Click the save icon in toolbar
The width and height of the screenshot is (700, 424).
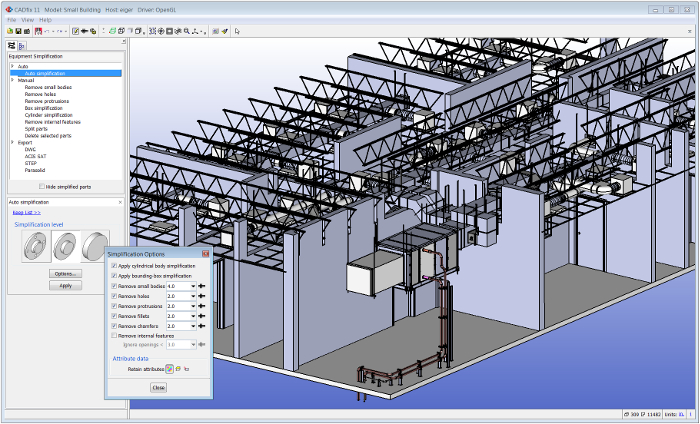(17, 31)
